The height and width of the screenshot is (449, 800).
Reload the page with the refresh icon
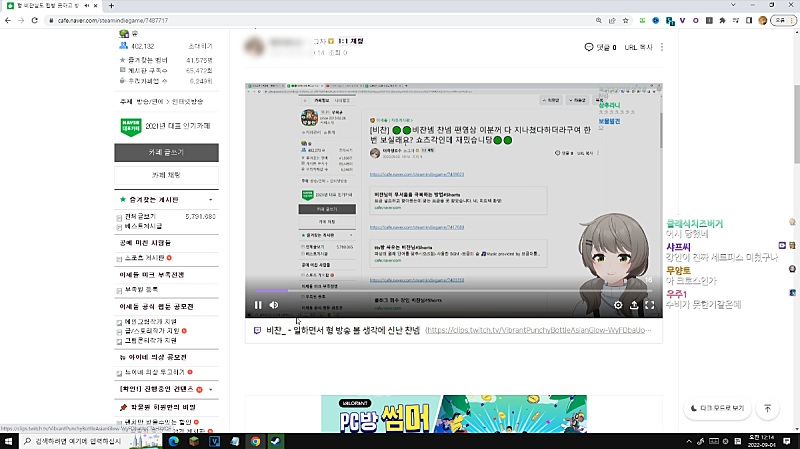pos(34,20)
